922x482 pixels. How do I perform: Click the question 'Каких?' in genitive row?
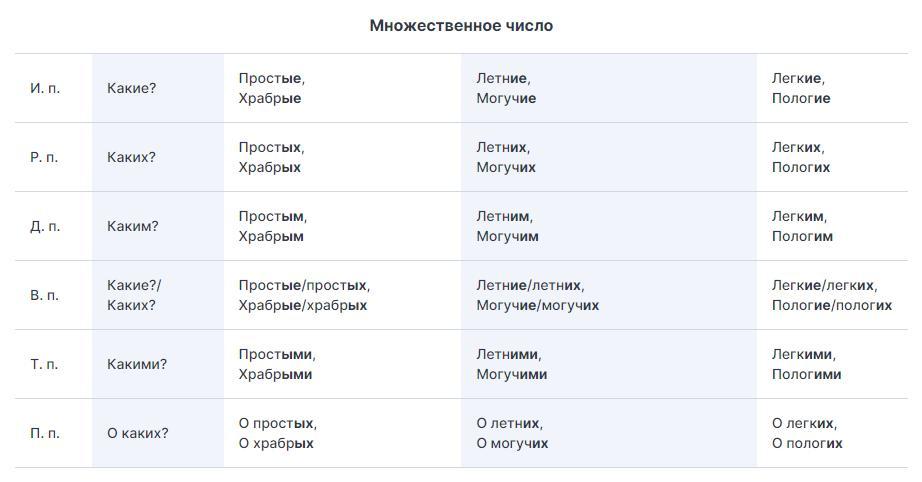pyautogui.click(x=132, y=157)
